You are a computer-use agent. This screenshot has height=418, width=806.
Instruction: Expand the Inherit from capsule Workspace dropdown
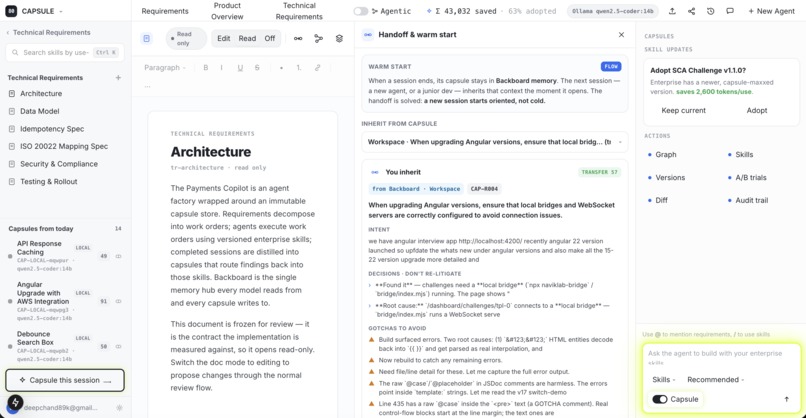point(494,142)
